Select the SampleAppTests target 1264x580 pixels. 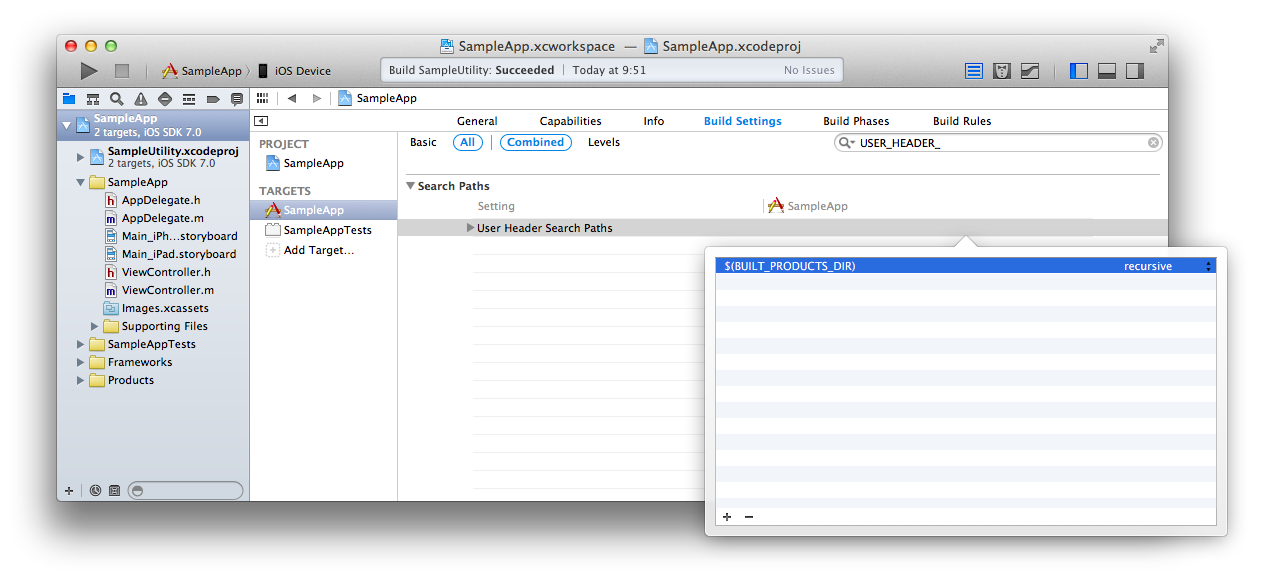point(327,230)
